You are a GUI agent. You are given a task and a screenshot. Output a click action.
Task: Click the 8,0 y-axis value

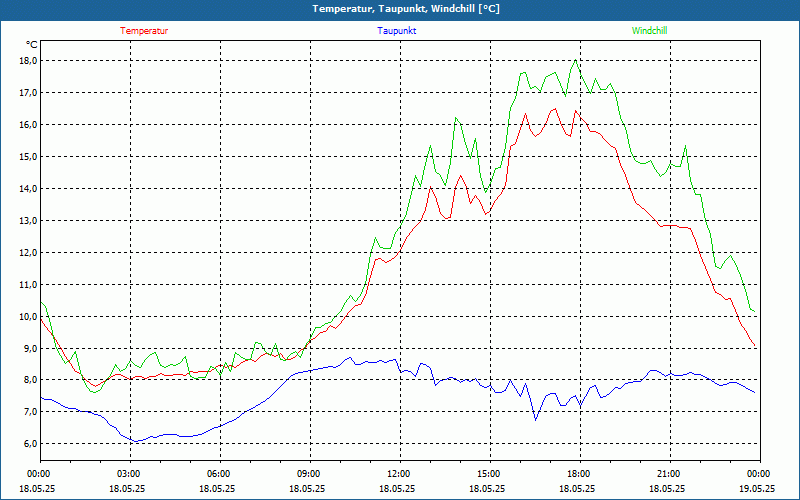click(30, 380)
